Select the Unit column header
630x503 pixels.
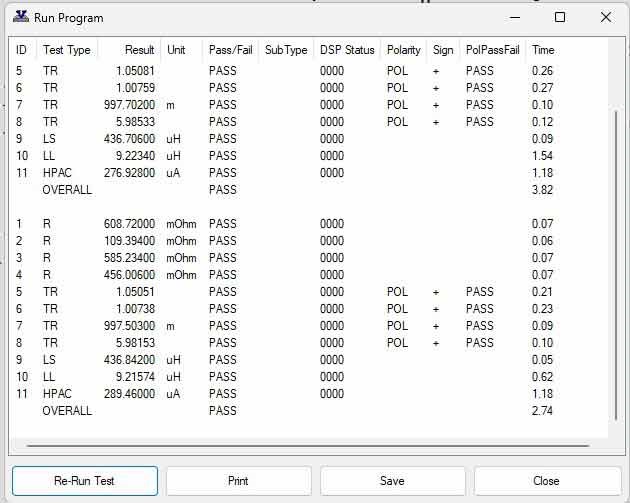tap(177, 50)
